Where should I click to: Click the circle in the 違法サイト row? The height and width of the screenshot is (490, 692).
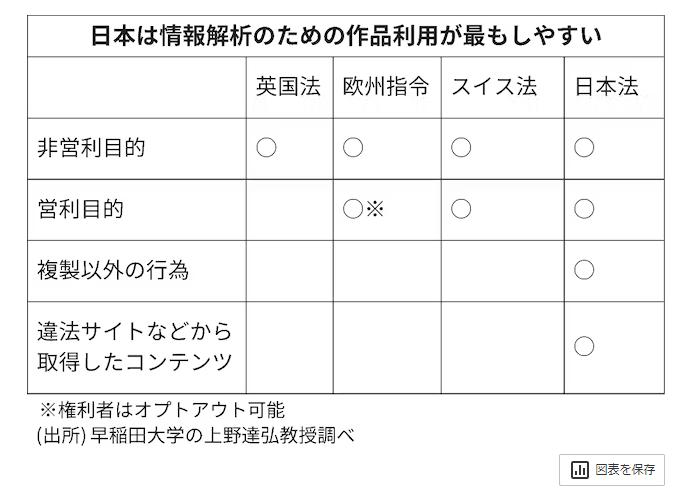point(584,346)
